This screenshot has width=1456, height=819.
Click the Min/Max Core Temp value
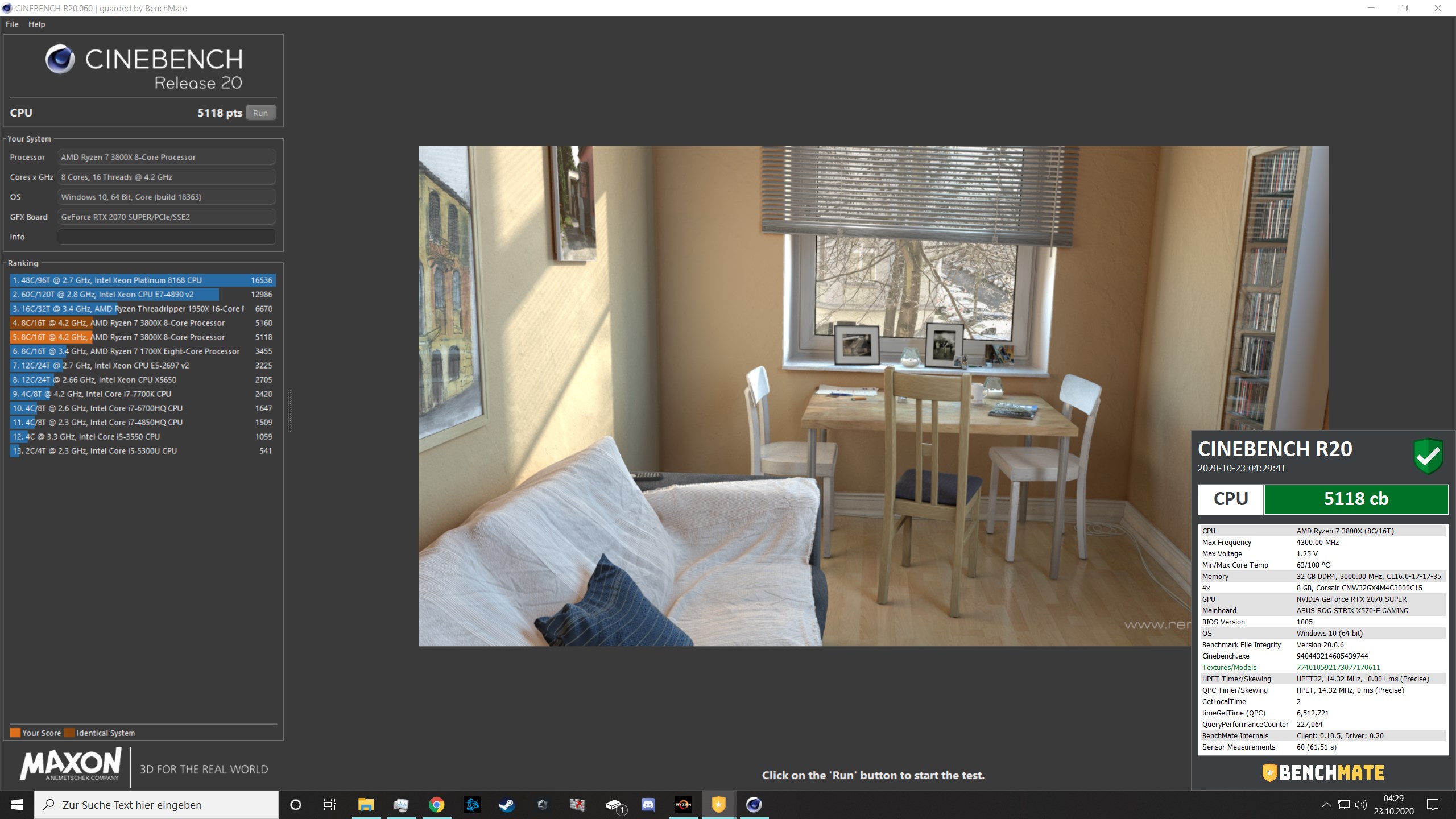click(1313, 565)
